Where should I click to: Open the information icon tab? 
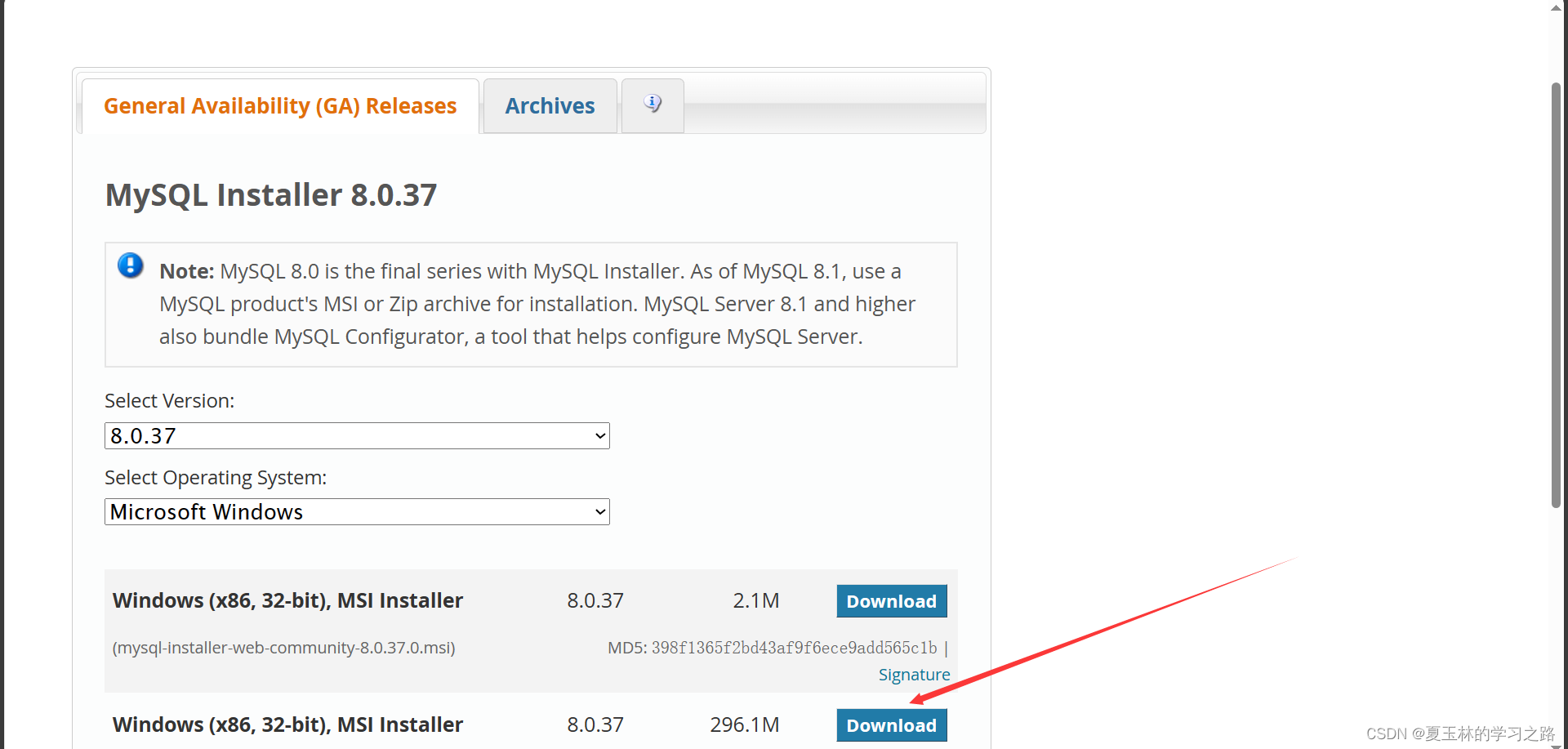click(x=653, y=105)
